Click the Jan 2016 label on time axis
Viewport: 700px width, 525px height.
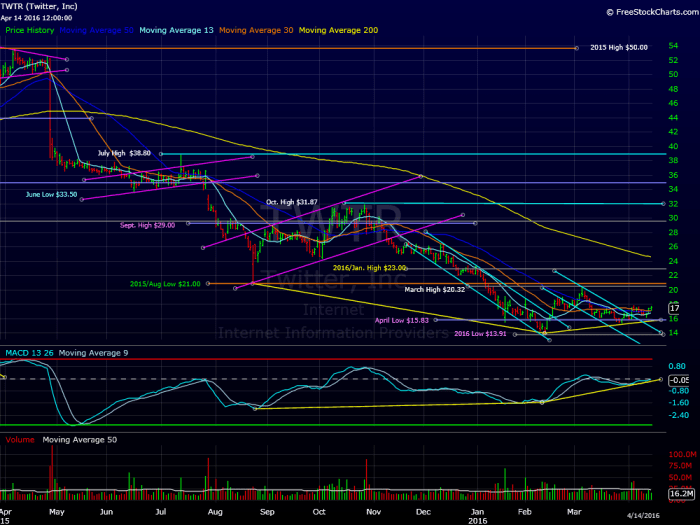click(477, 516)
